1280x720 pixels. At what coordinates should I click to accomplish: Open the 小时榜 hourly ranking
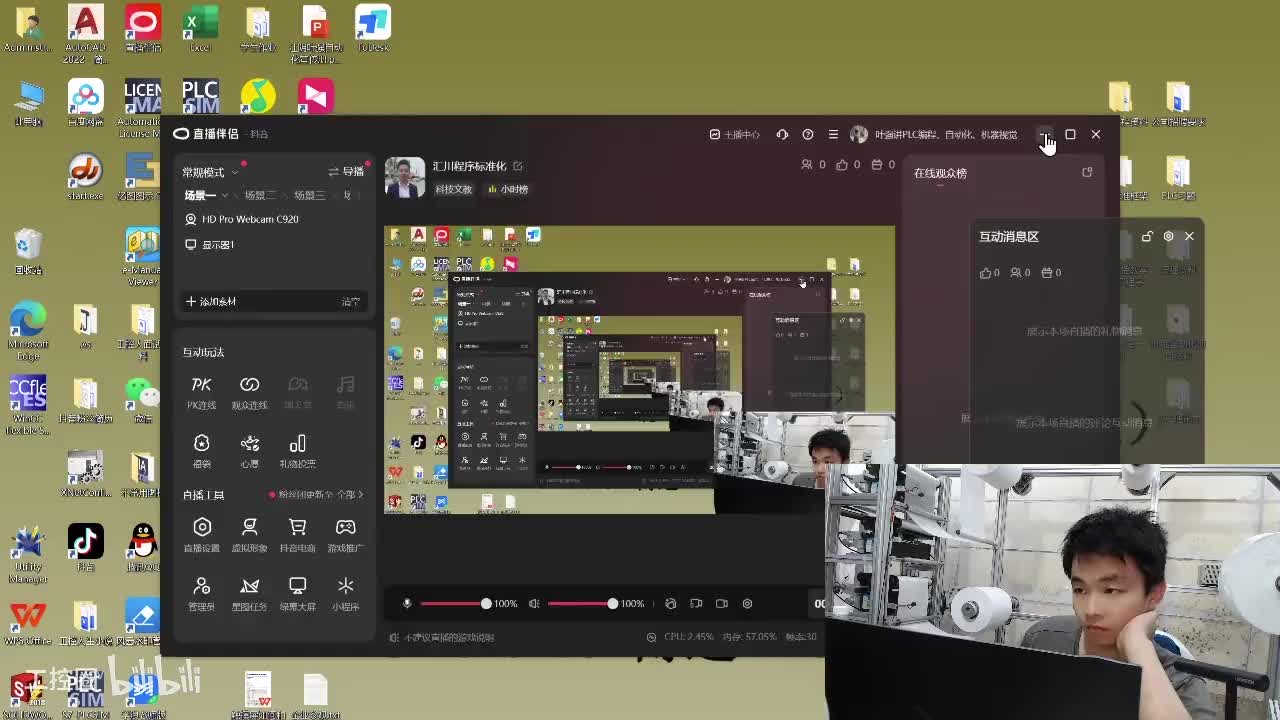coord(508,189)
